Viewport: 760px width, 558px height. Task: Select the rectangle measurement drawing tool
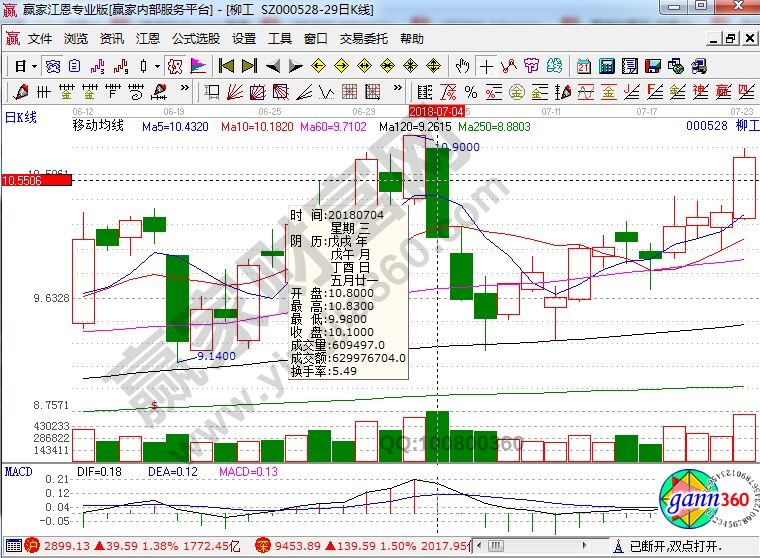212,92
